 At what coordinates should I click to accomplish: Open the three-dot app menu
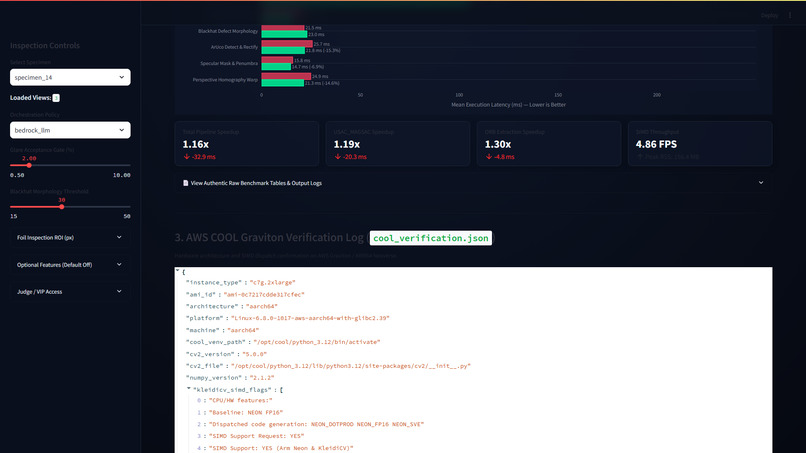point(790,15)
